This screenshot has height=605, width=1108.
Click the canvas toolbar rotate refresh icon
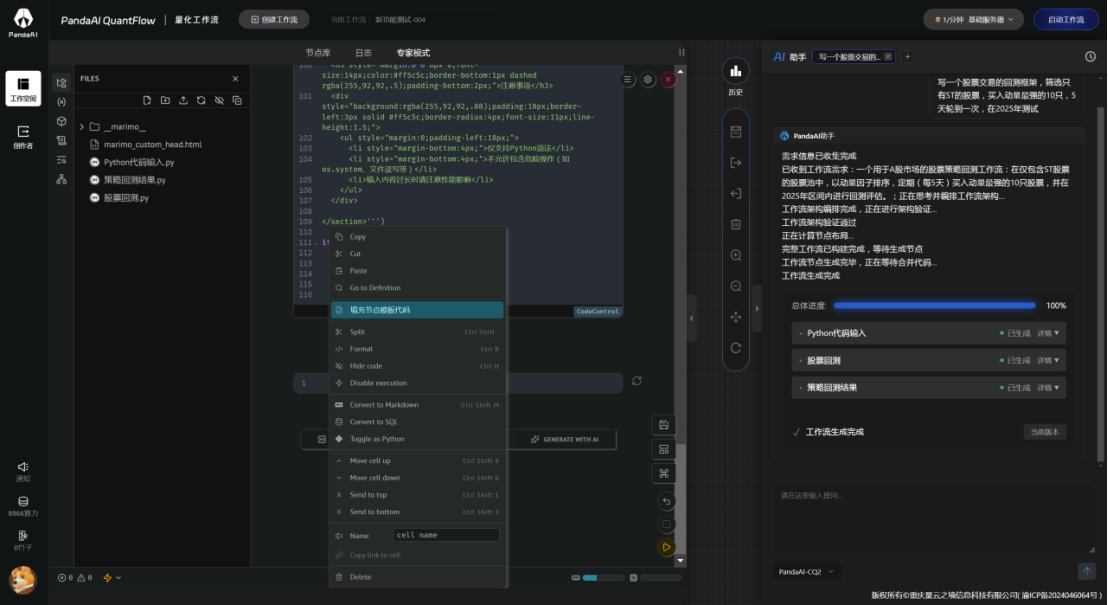click(736, 348)
